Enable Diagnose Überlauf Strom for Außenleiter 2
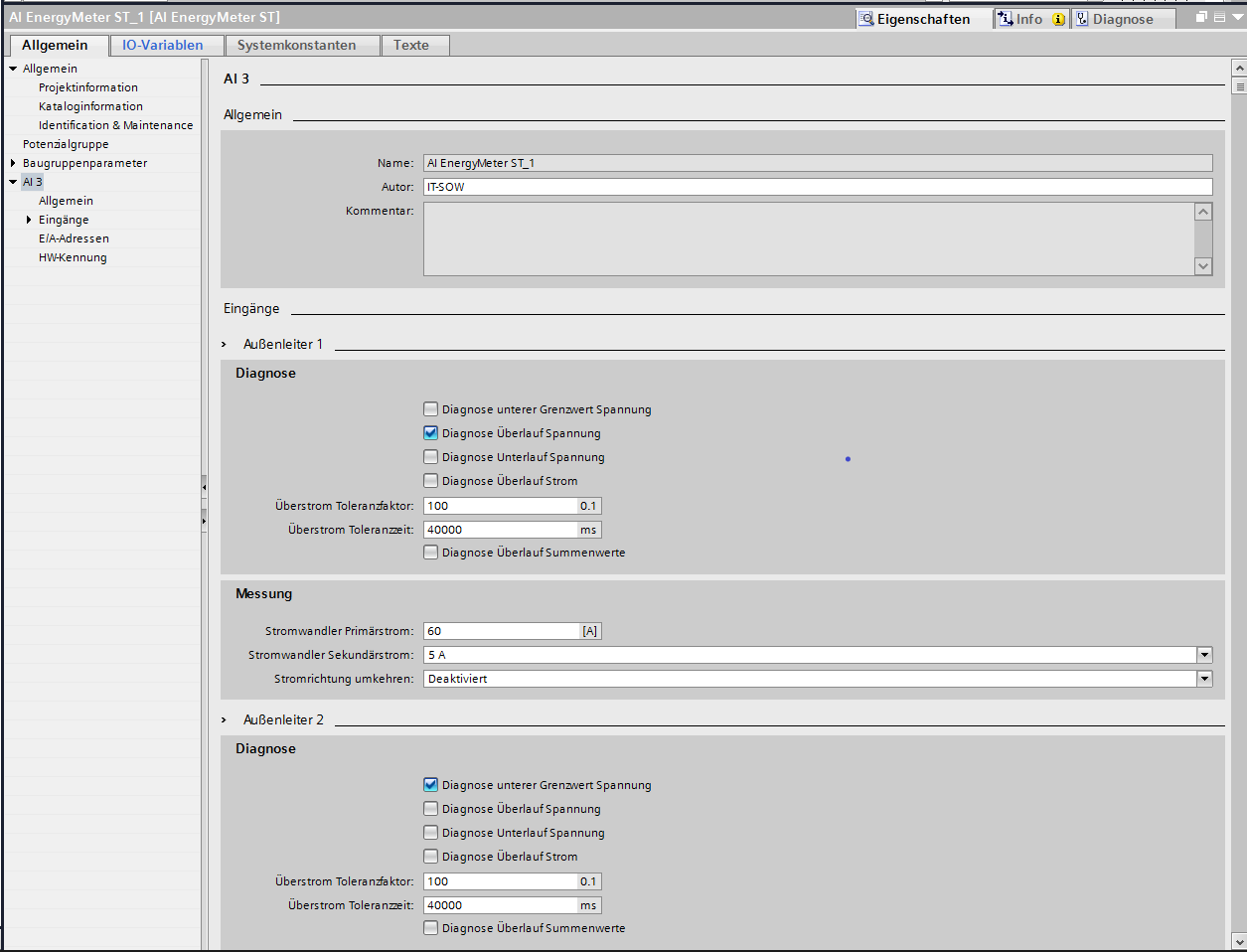 click(x=430, y=857)
